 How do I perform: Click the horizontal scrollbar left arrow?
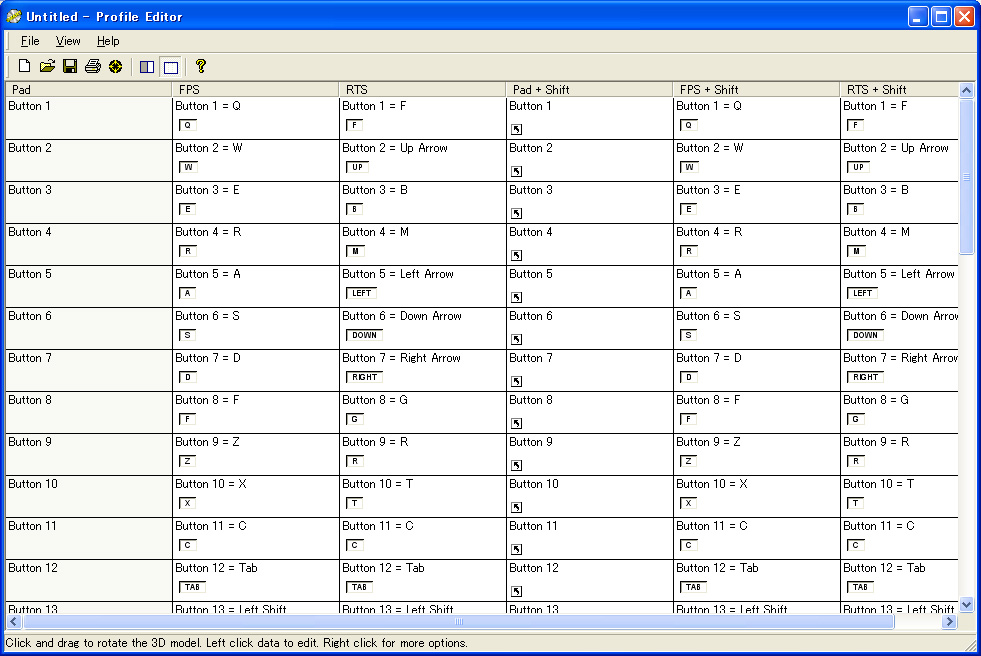click(x=14, y=622)
